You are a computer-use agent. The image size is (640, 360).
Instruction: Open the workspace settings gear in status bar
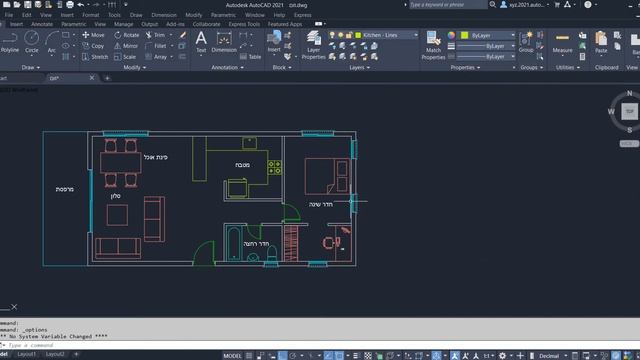[502, 356]
